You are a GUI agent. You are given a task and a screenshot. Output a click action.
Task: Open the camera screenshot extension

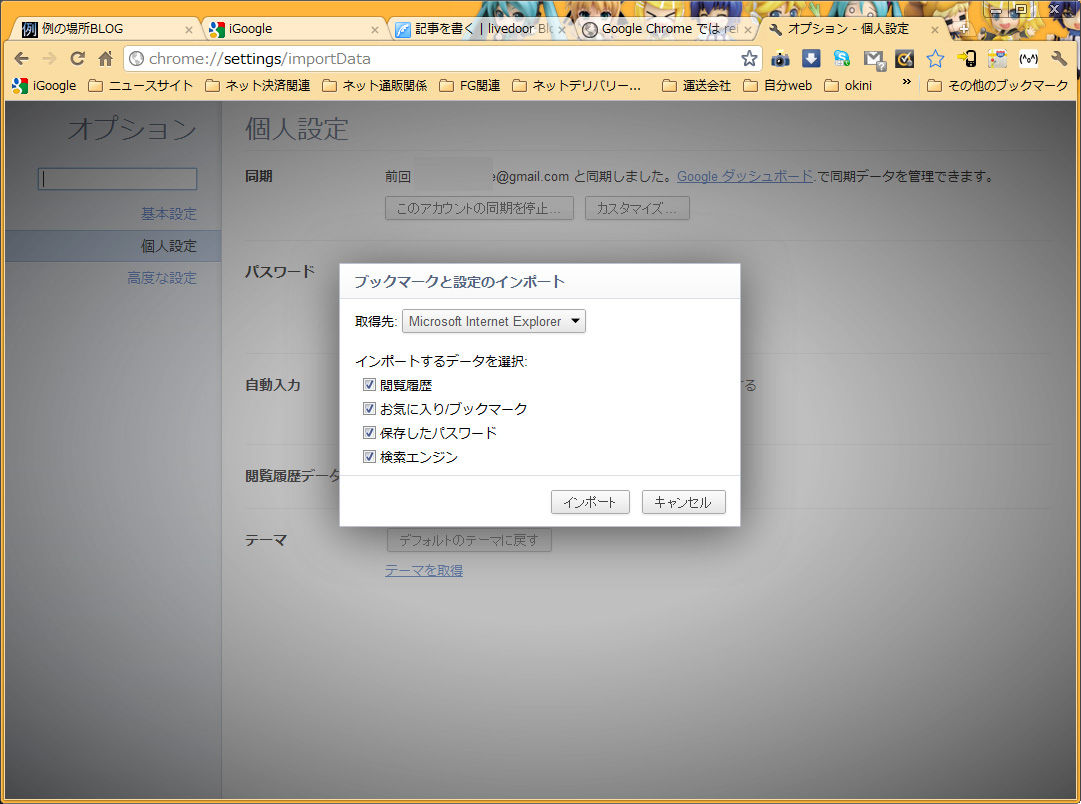click(x=780, y=59)
